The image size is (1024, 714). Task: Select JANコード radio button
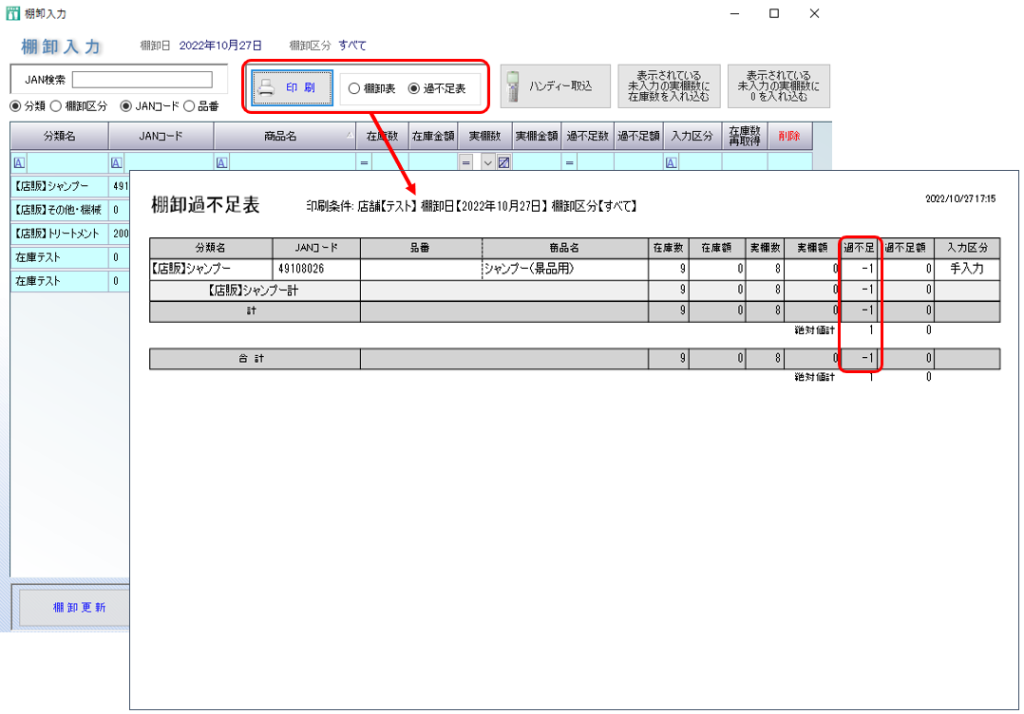pos(126,106)
